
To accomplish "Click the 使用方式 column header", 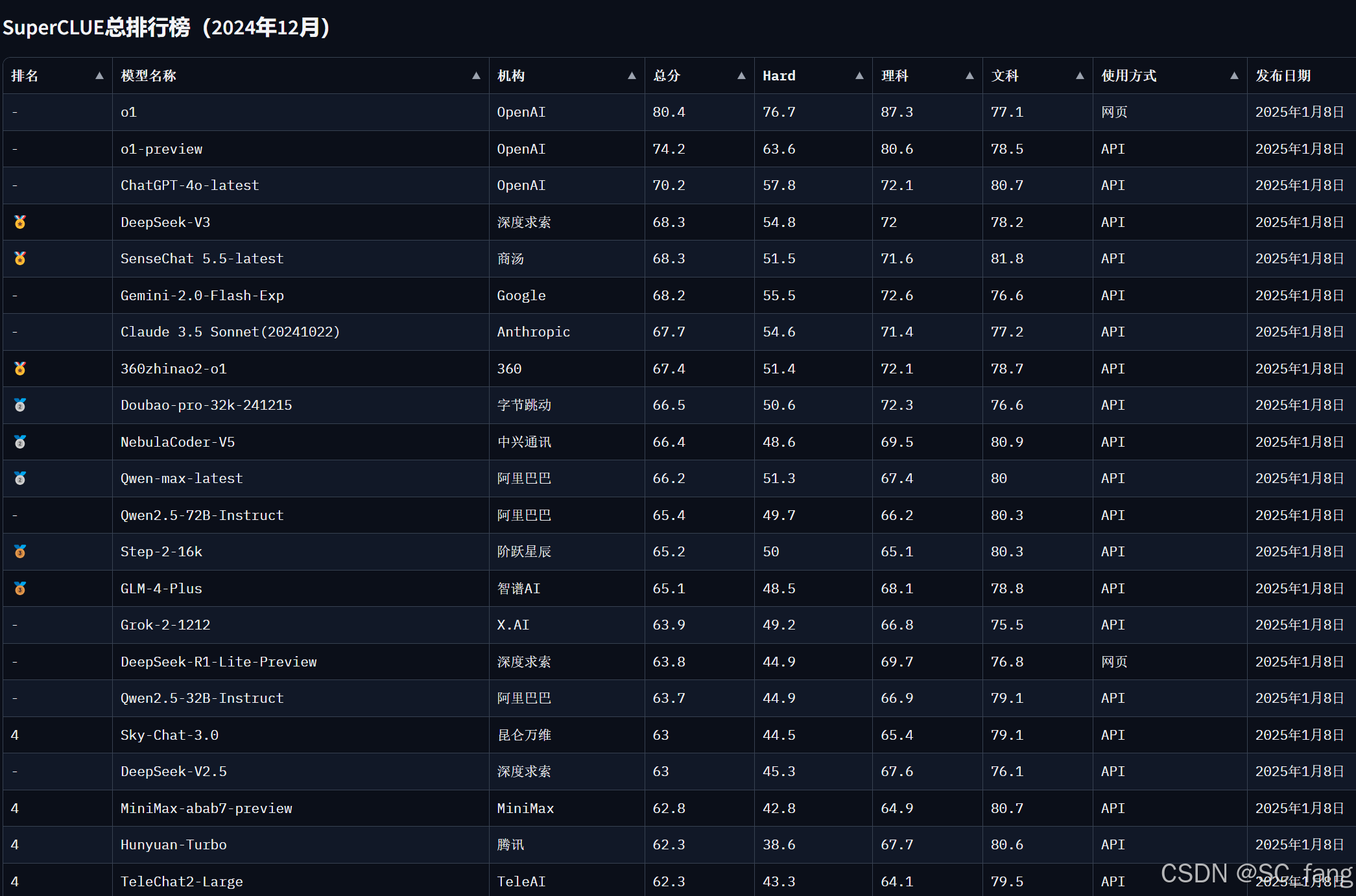I will [1128, 76].
